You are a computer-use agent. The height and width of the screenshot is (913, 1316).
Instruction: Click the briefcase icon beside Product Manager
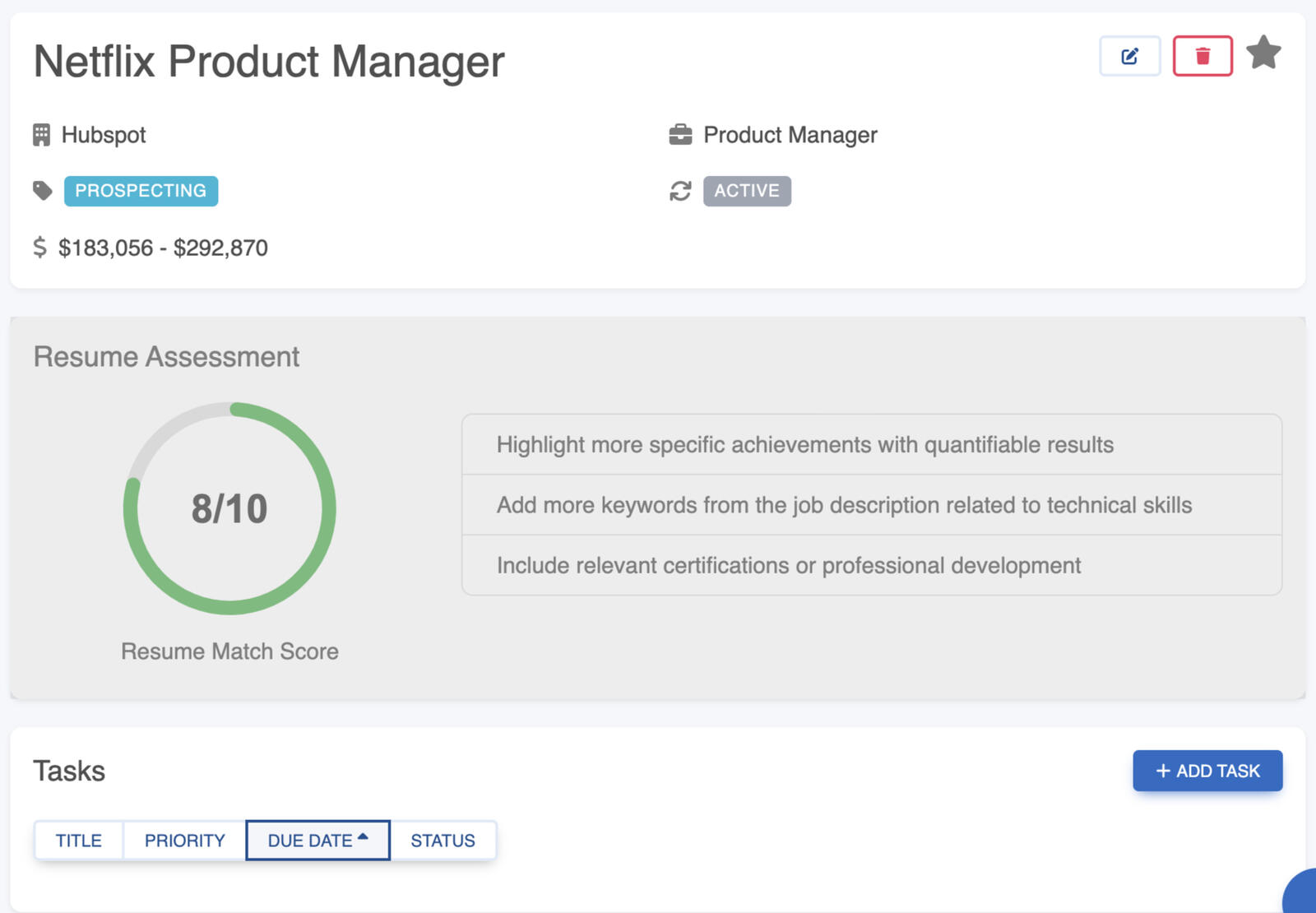point(680,135)
